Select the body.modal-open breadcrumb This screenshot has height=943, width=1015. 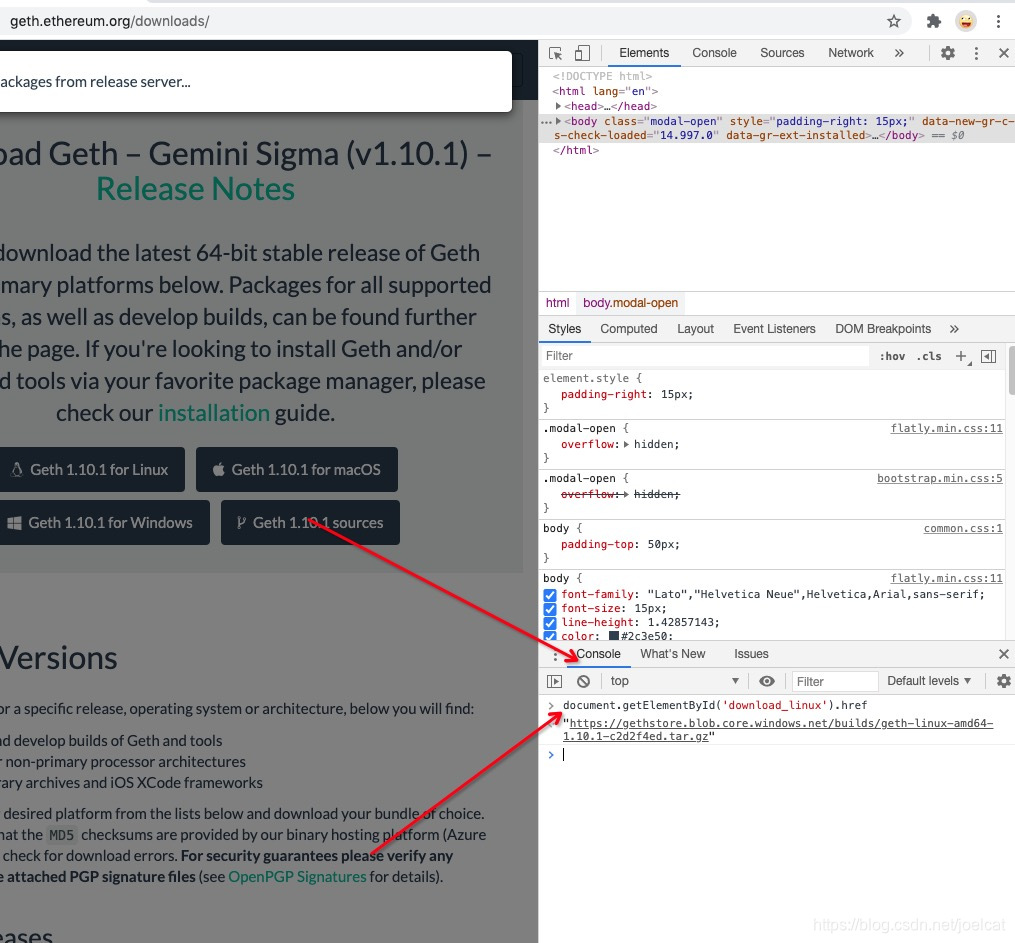click(x=630, y=303)
